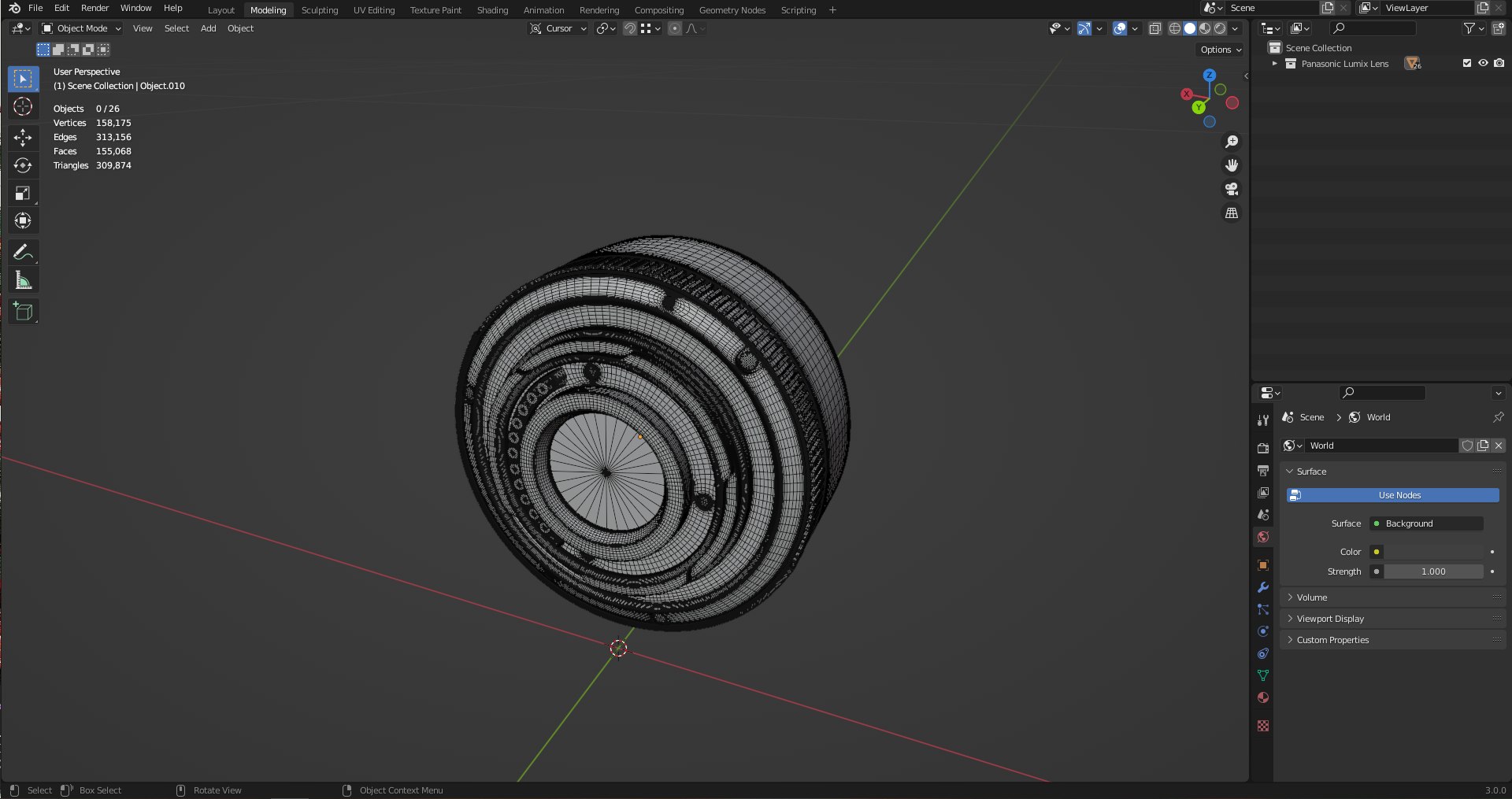Select the Add Cube tool
Image resolution: width=1512 pixels, height=799 pixels.
[x=23, y=312]
